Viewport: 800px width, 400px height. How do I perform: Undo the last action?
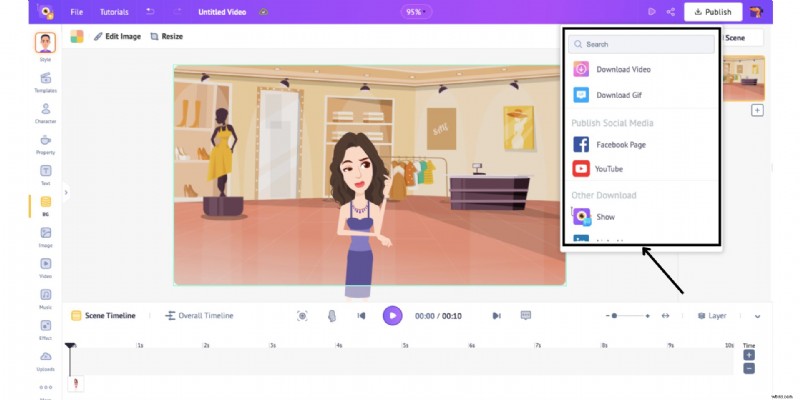[x=150, y=11]
